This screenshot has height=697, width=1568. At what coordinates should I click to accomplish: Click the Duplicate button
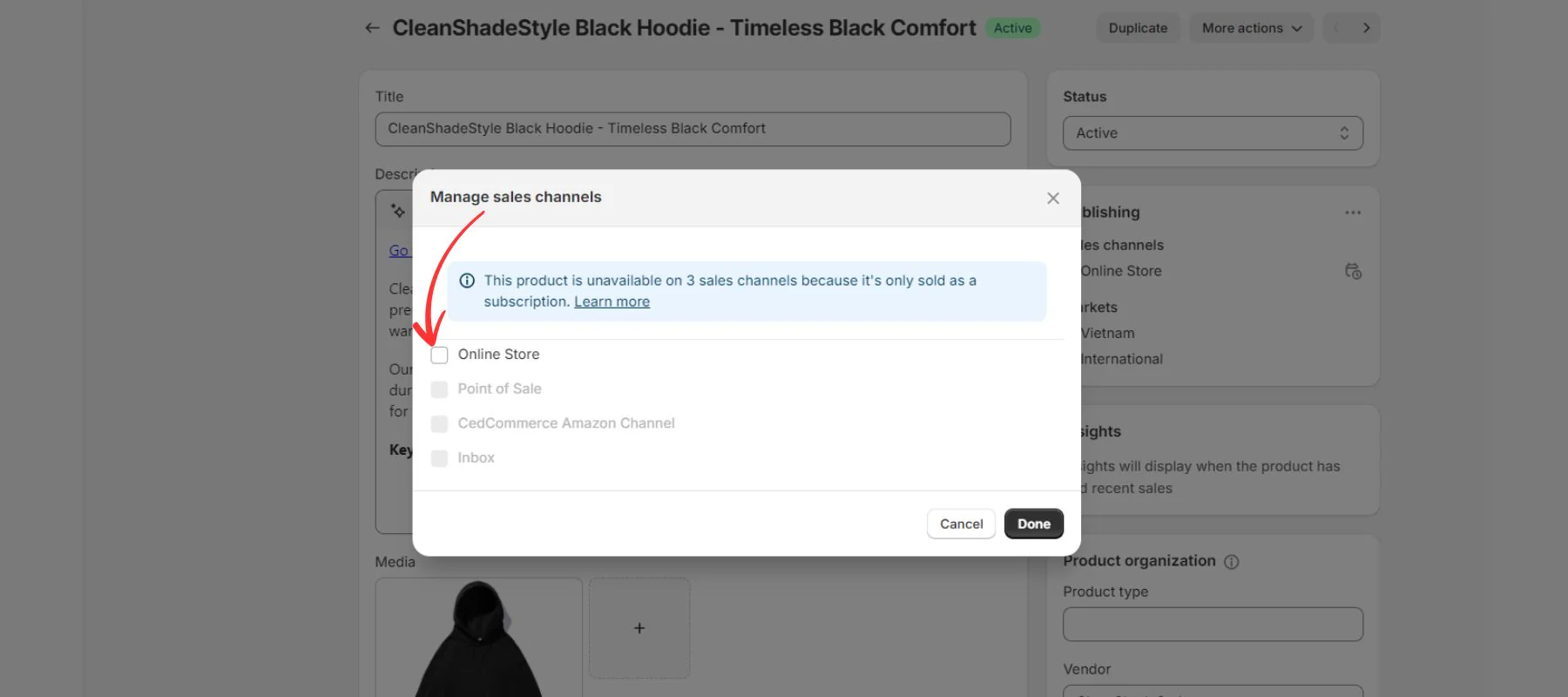[1138, 28]
